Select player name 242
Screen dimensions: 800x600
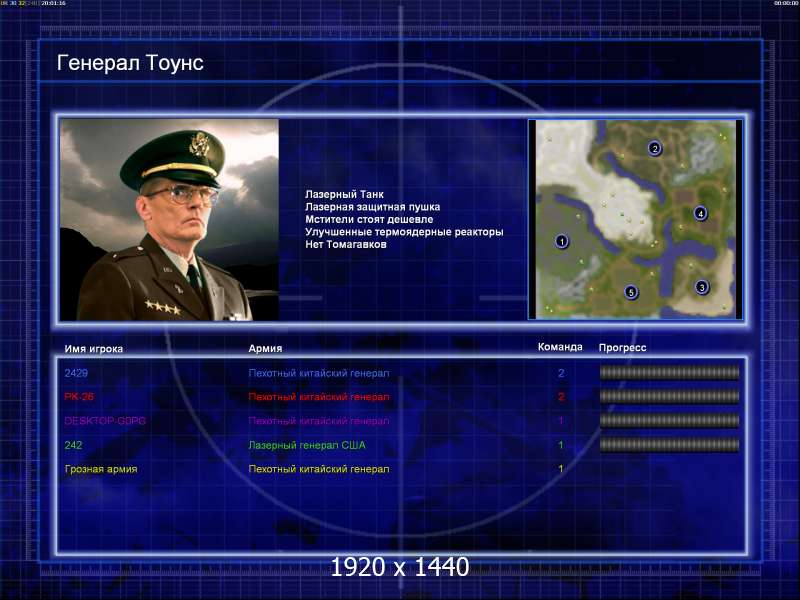(x=73, y=445)
